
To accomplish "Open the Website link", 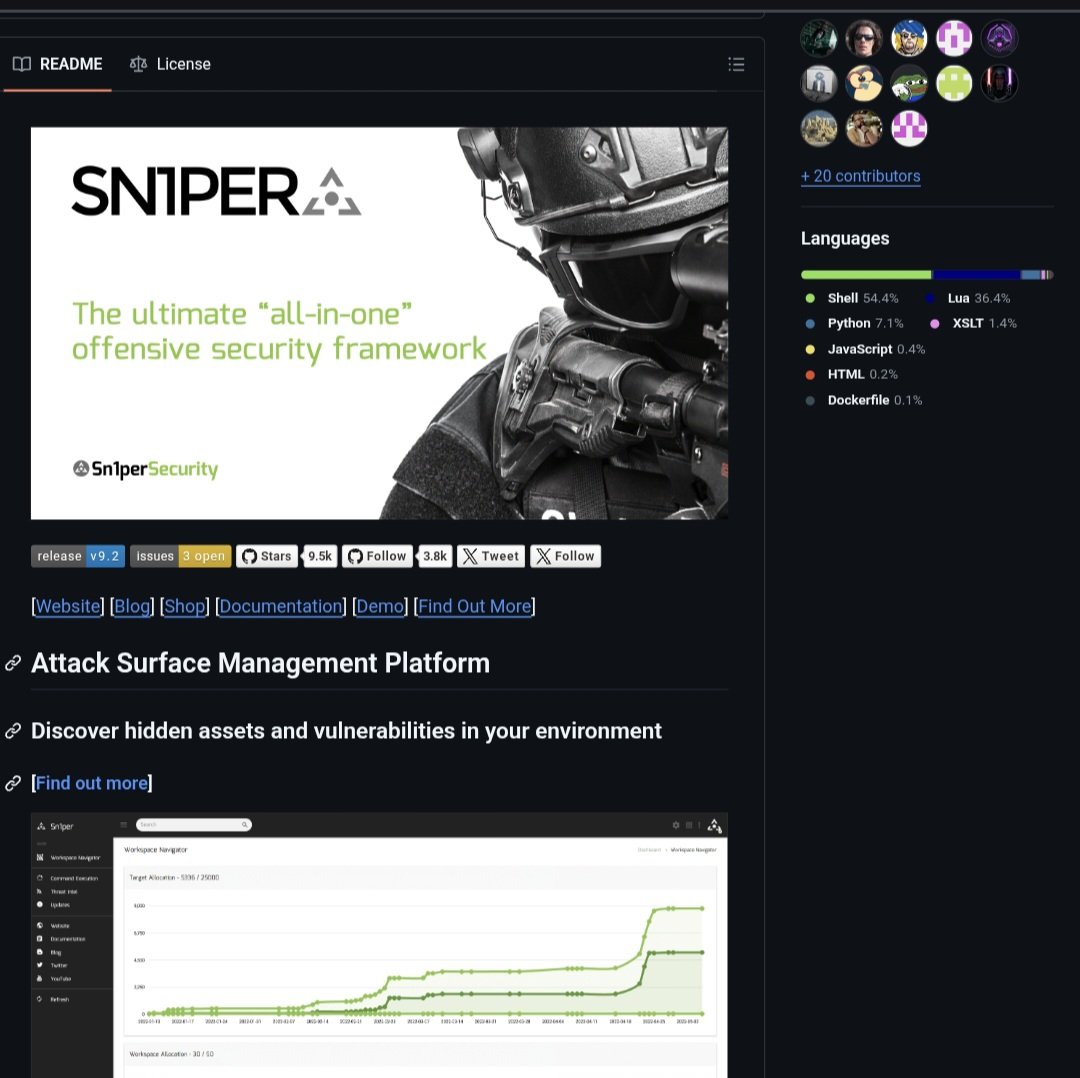I will point(68,606).
